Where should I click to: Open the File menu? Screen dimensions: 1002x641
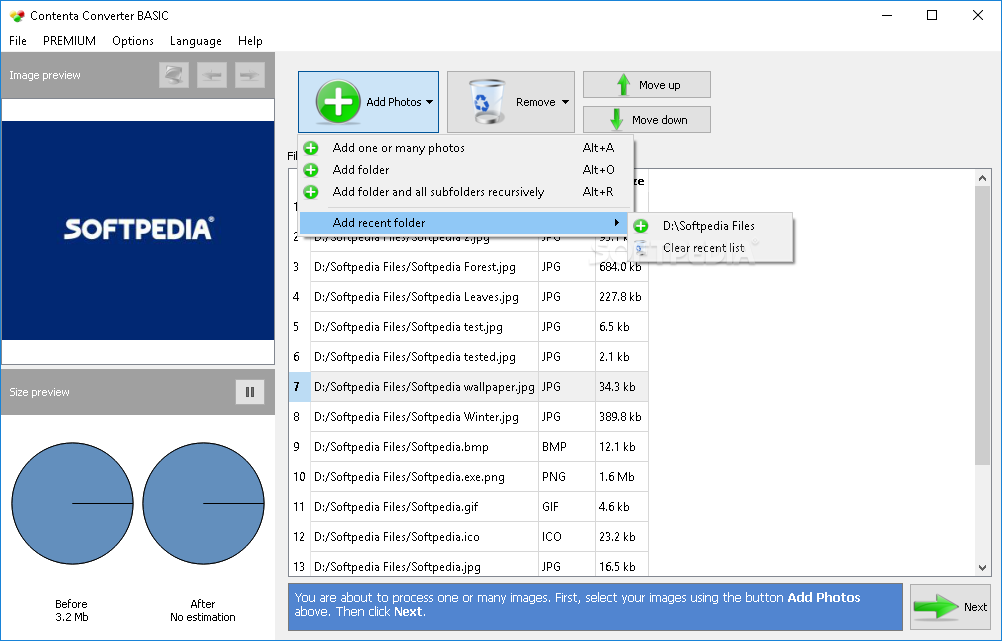[18, 41]
